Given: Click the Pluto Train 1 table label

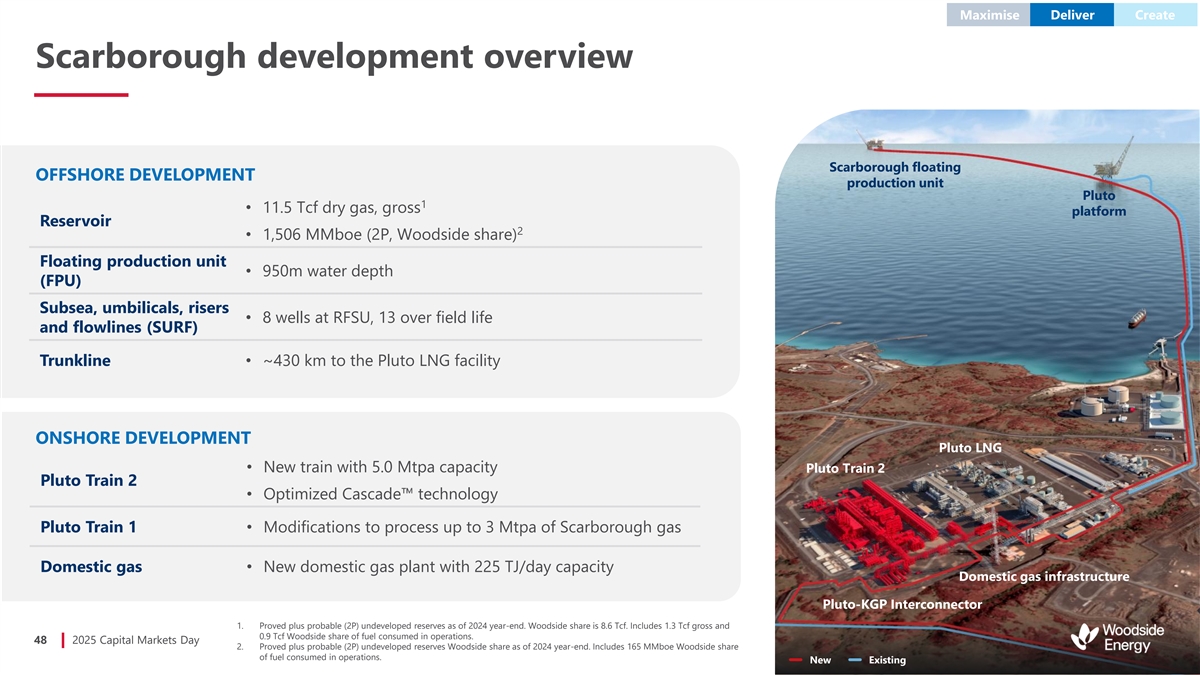Looking at the screenshot, I should [88, 527].
